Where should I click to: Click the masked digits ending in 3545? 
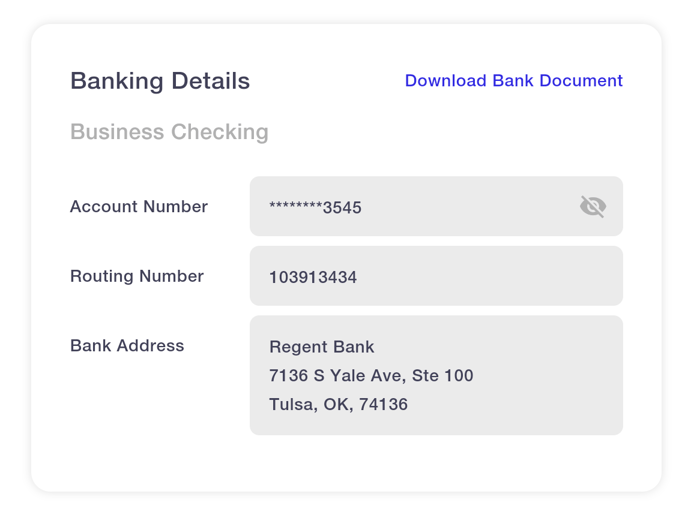[315, 207]
